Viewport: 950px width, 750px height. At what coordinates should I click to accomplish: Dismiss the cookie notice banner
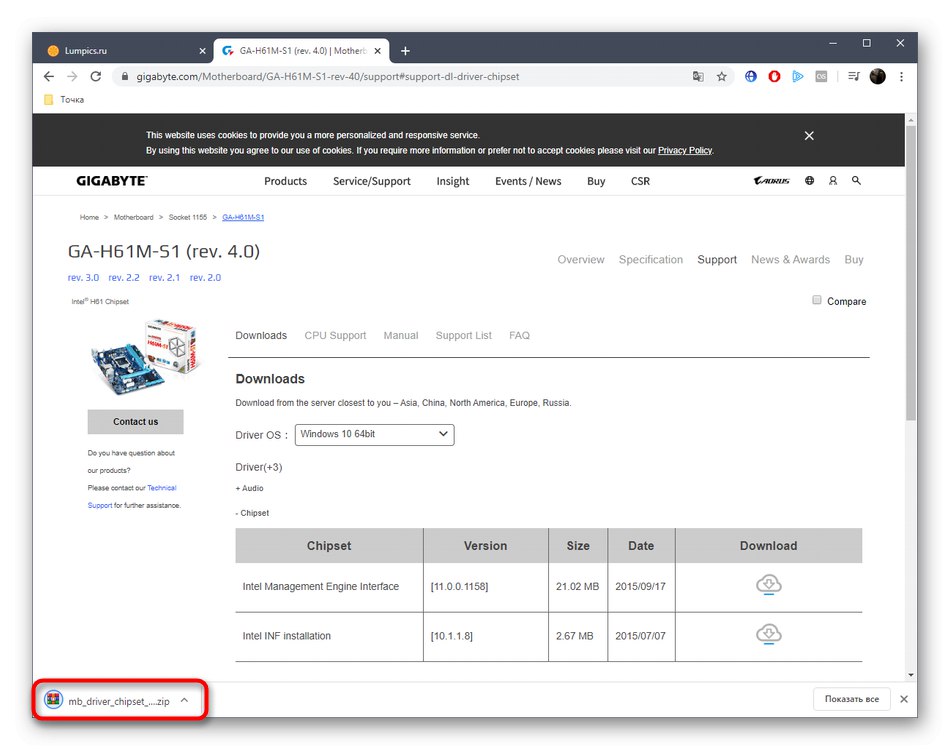(809, 136)
